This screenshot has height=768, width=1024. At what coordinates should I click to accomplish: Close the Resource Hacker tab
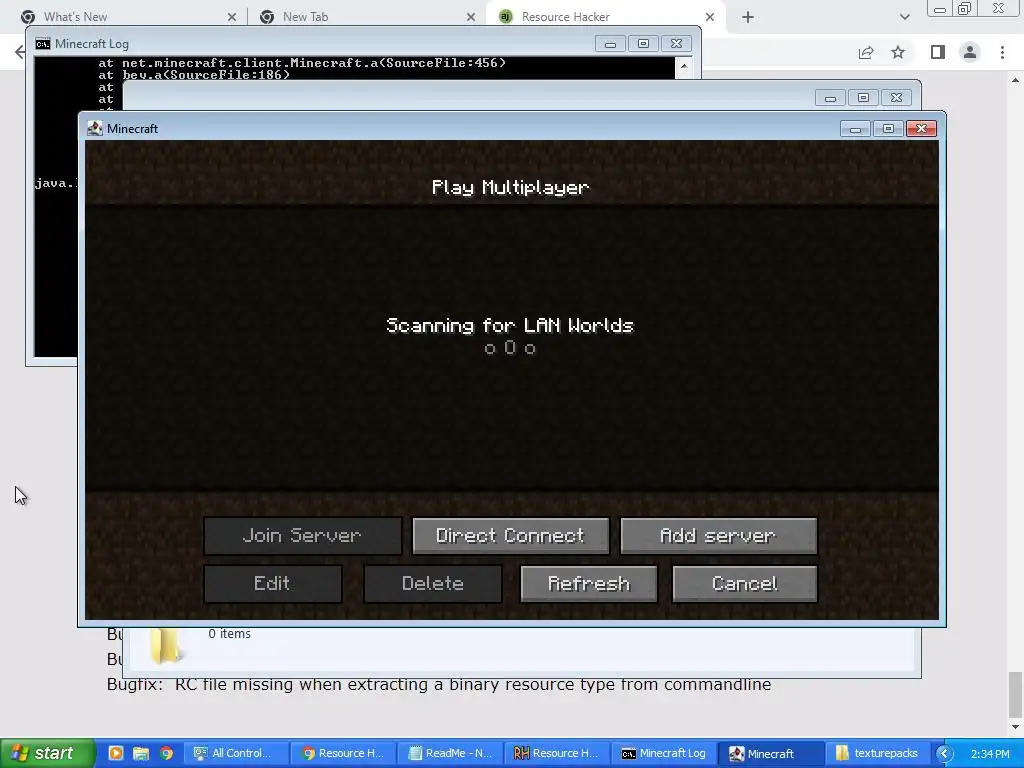[710, 17]
